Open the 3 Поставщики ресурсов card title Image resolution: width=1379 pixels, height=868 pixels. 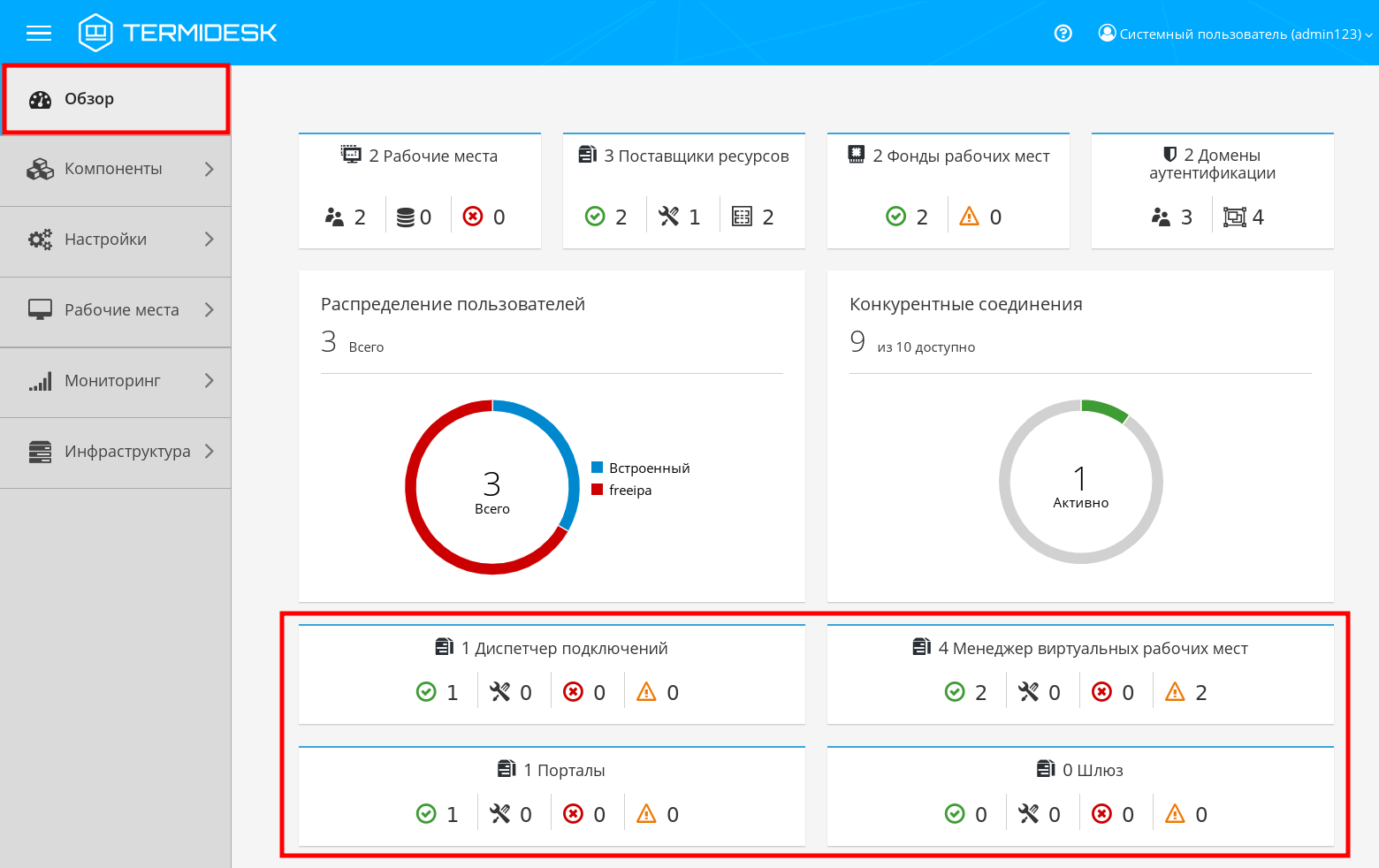point(696,156)
